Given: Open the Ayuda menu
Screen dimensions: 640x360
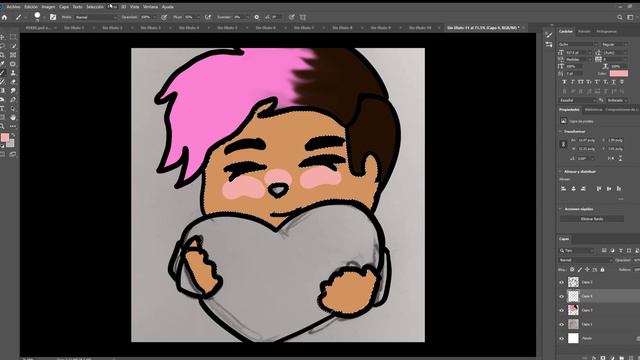Looking at the screenshot, I should coord(167,7).
